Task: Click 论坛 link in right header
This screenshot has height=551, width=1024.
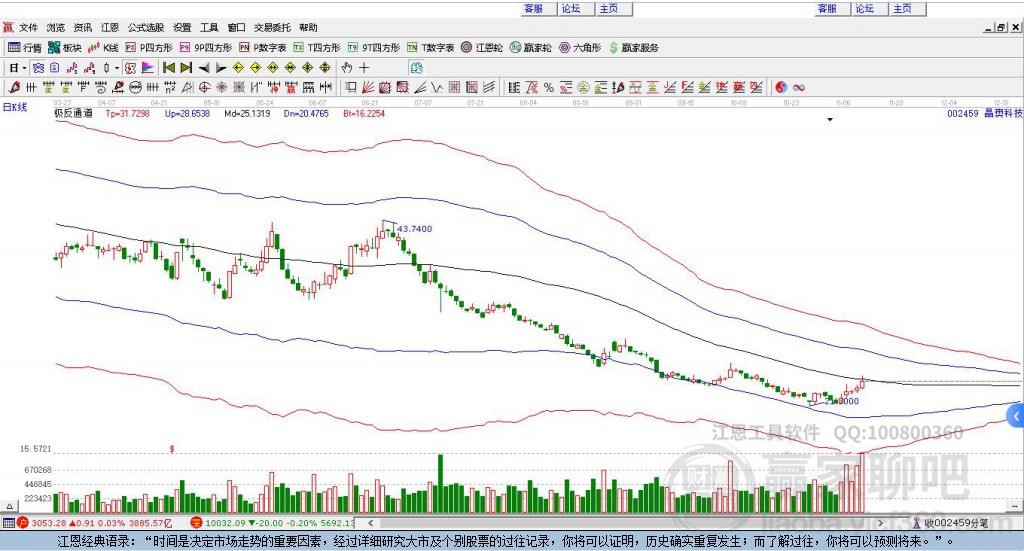Action: coord(865,8)
